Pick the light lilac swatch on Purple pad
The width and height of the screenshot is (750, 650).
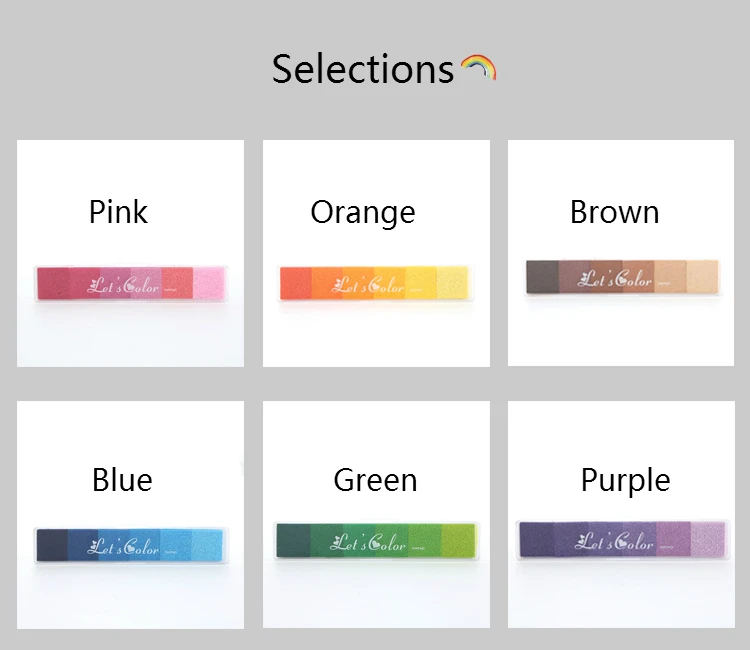(703, 539)
